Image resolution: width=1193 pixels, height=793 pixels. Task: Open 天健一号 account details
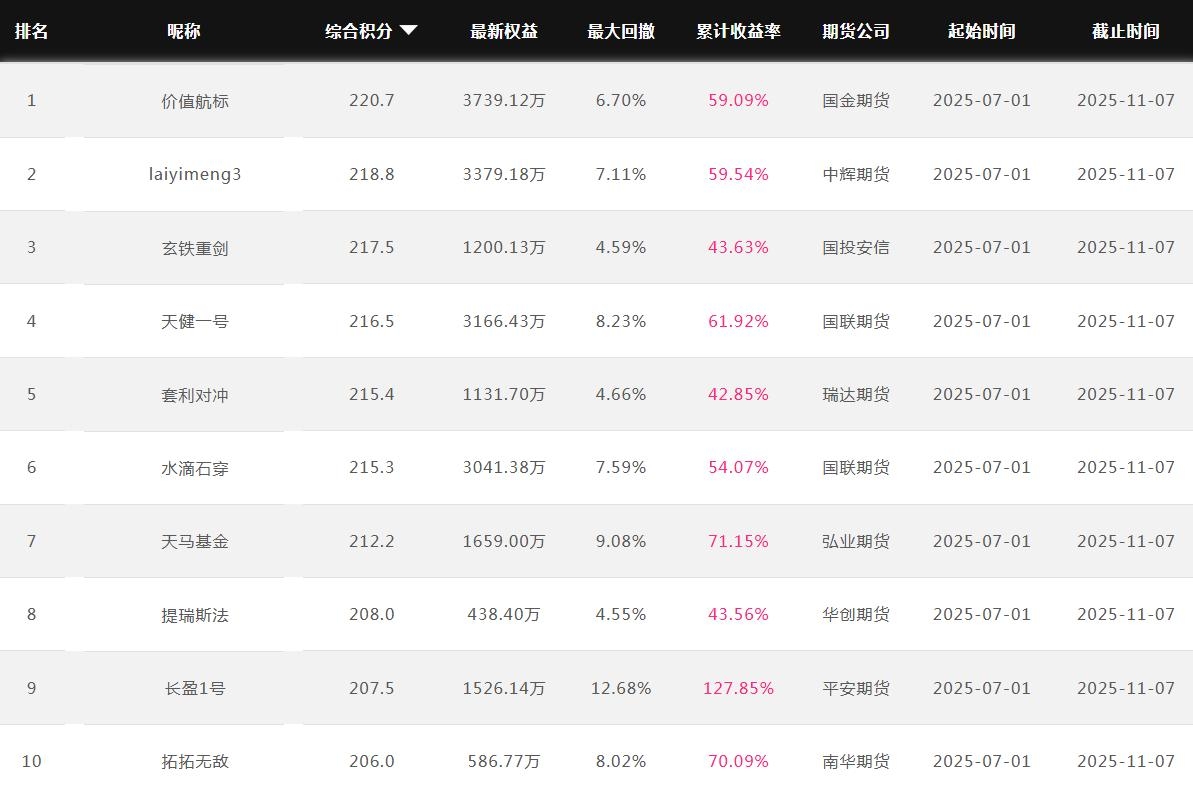[195, 321]
